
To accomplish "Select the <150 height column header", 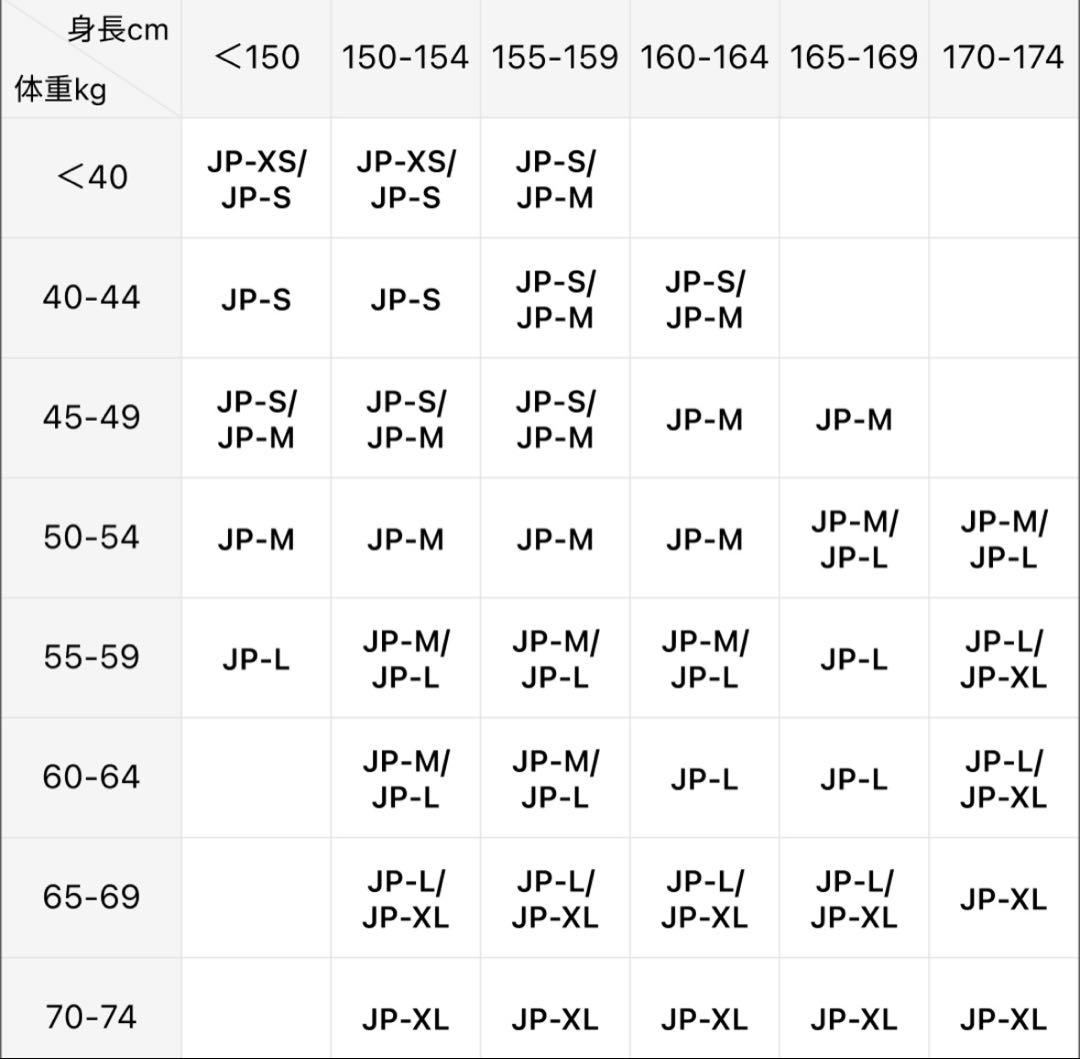I will click(256, 57).
